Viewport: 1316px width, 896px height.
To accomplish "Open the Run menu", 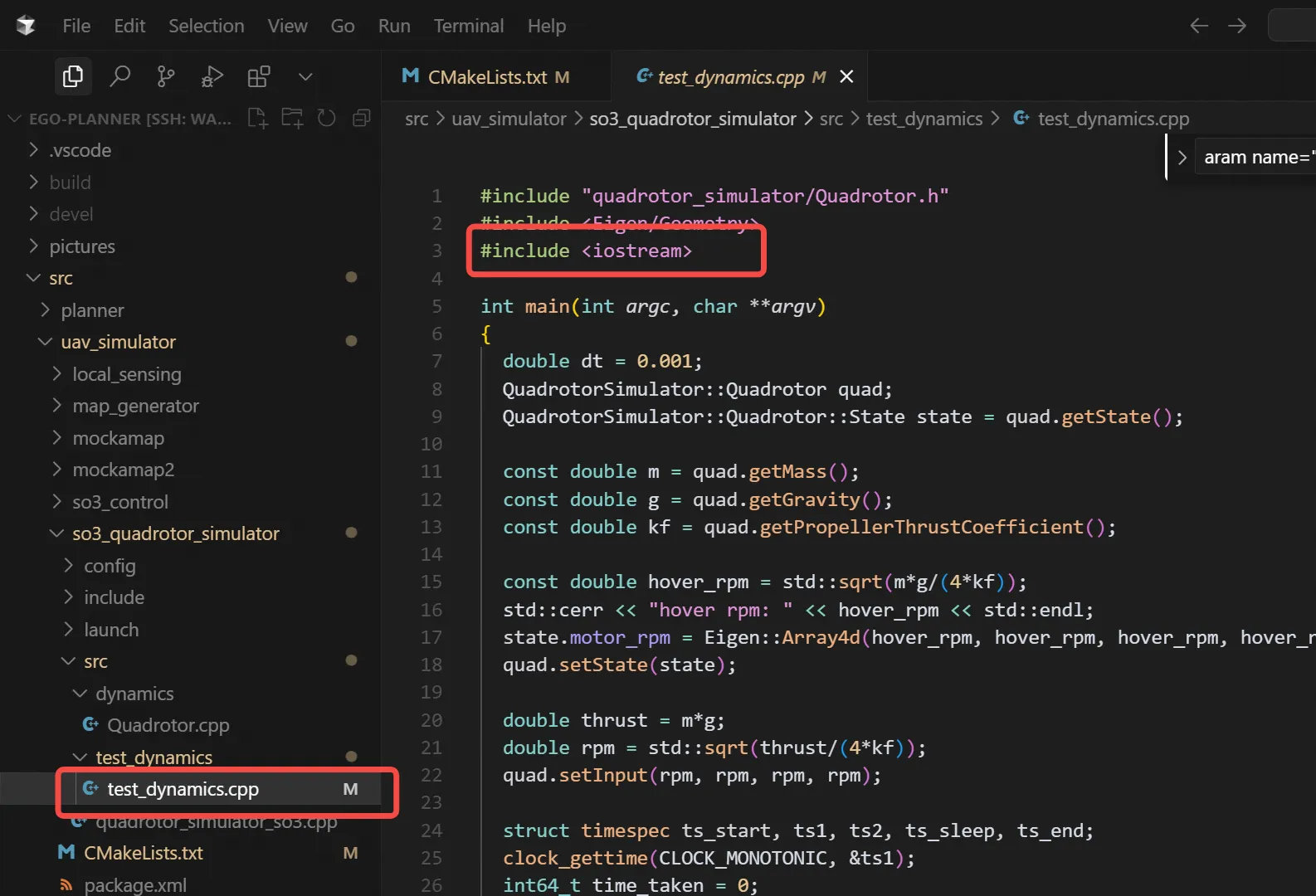I will (394, 26).
